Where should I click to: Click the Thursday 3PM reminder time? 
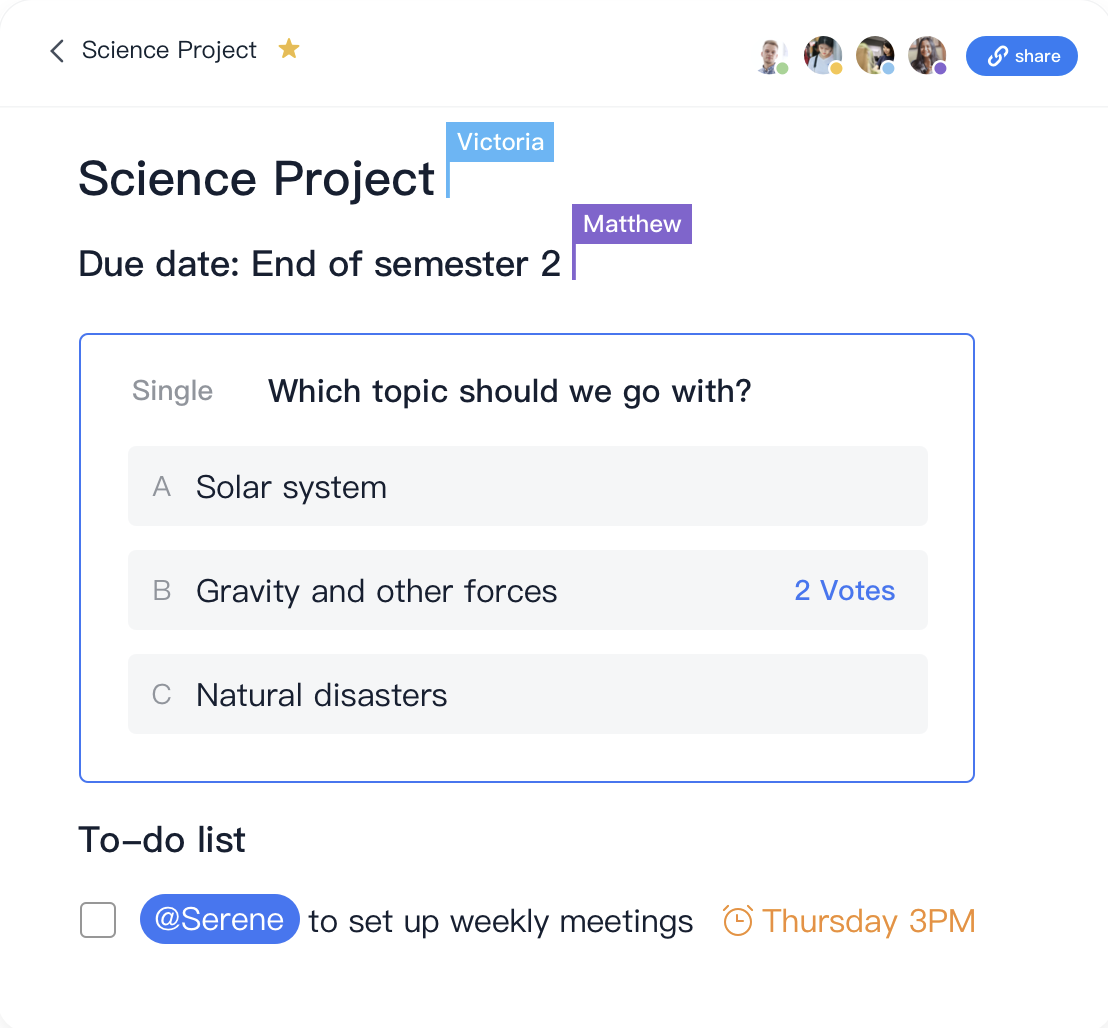869,920
